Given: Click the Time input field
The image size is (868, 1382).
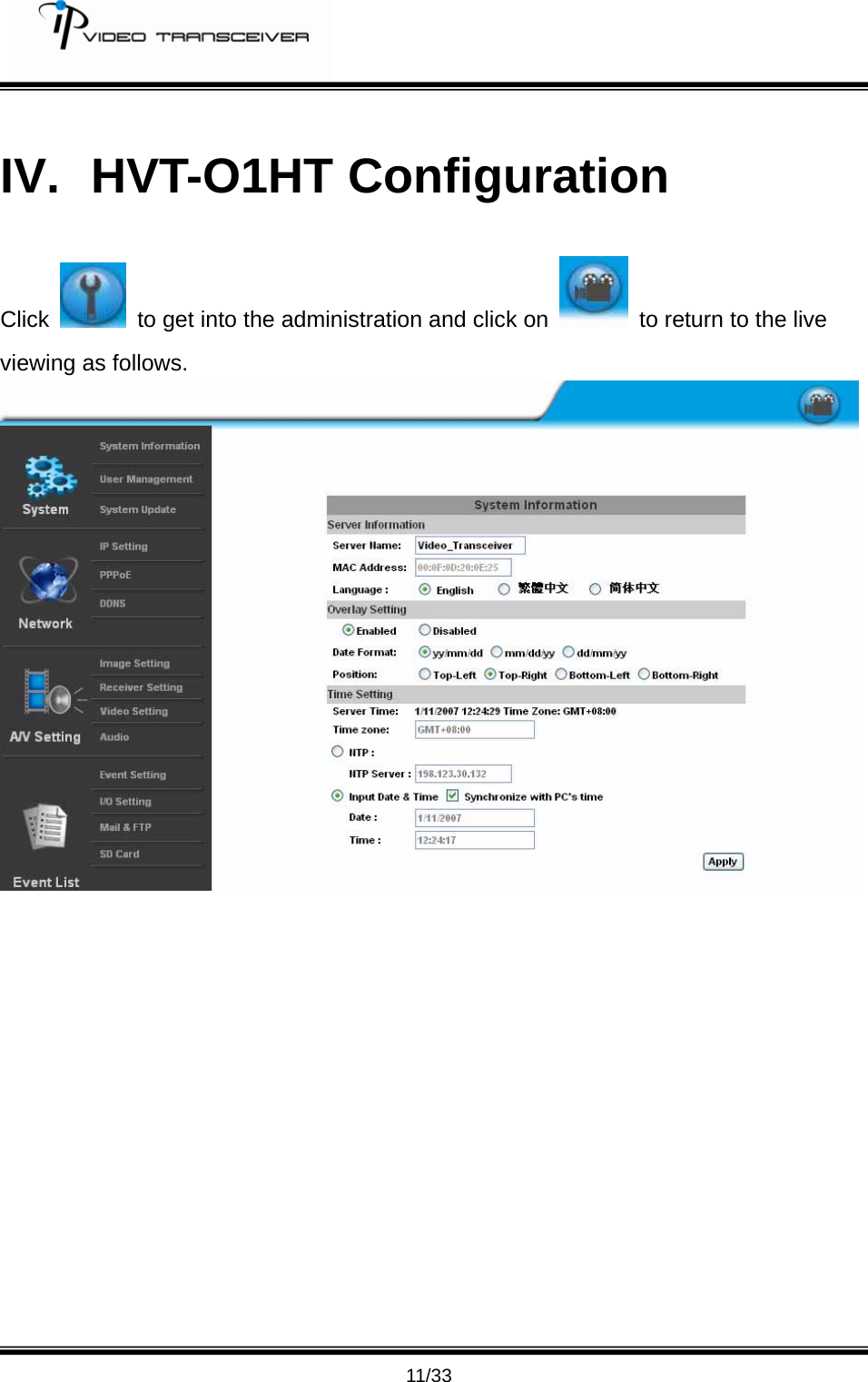Looking at the screenshot, I should click(475, 840).
